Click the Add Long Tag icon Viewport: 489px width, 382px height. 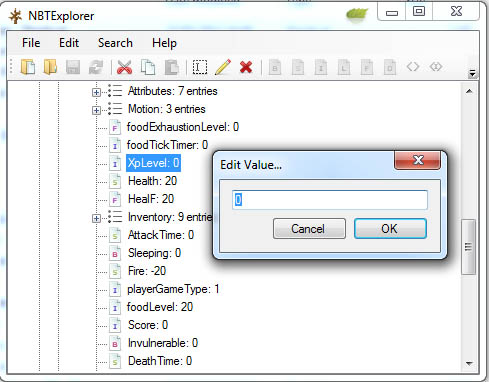pyautogui.click(x=344, y=67)
